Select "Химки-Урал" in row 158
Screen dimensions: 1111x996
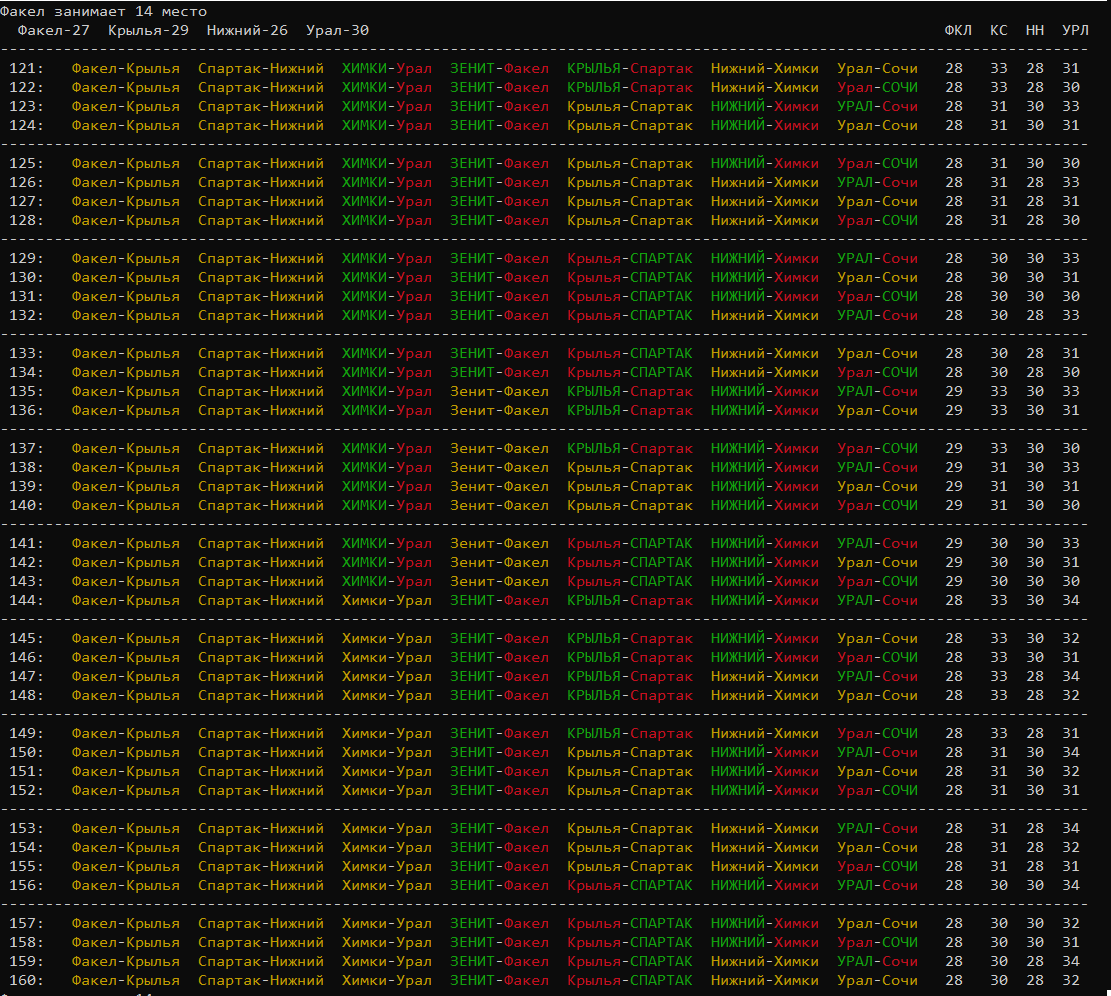tap(387, 942)
